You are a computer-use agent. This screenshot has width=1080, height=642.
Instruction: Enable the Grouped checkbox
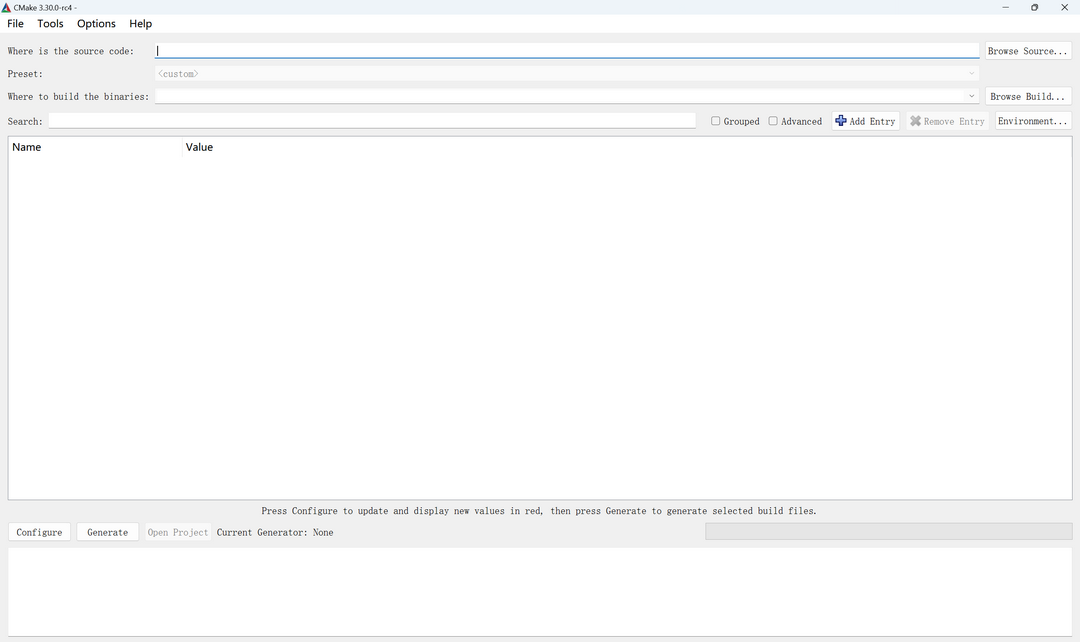coord(716,121)
